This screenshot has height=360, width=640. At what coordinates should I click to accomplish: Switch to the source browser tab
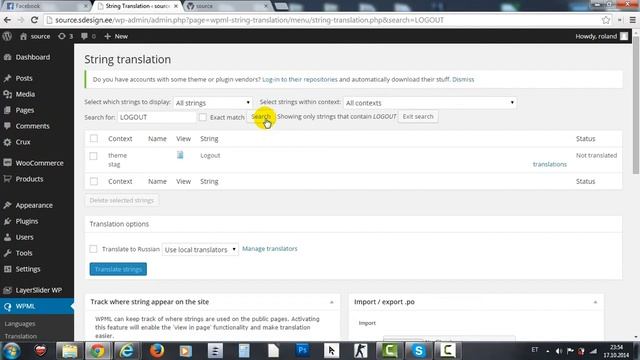point(228,6)
